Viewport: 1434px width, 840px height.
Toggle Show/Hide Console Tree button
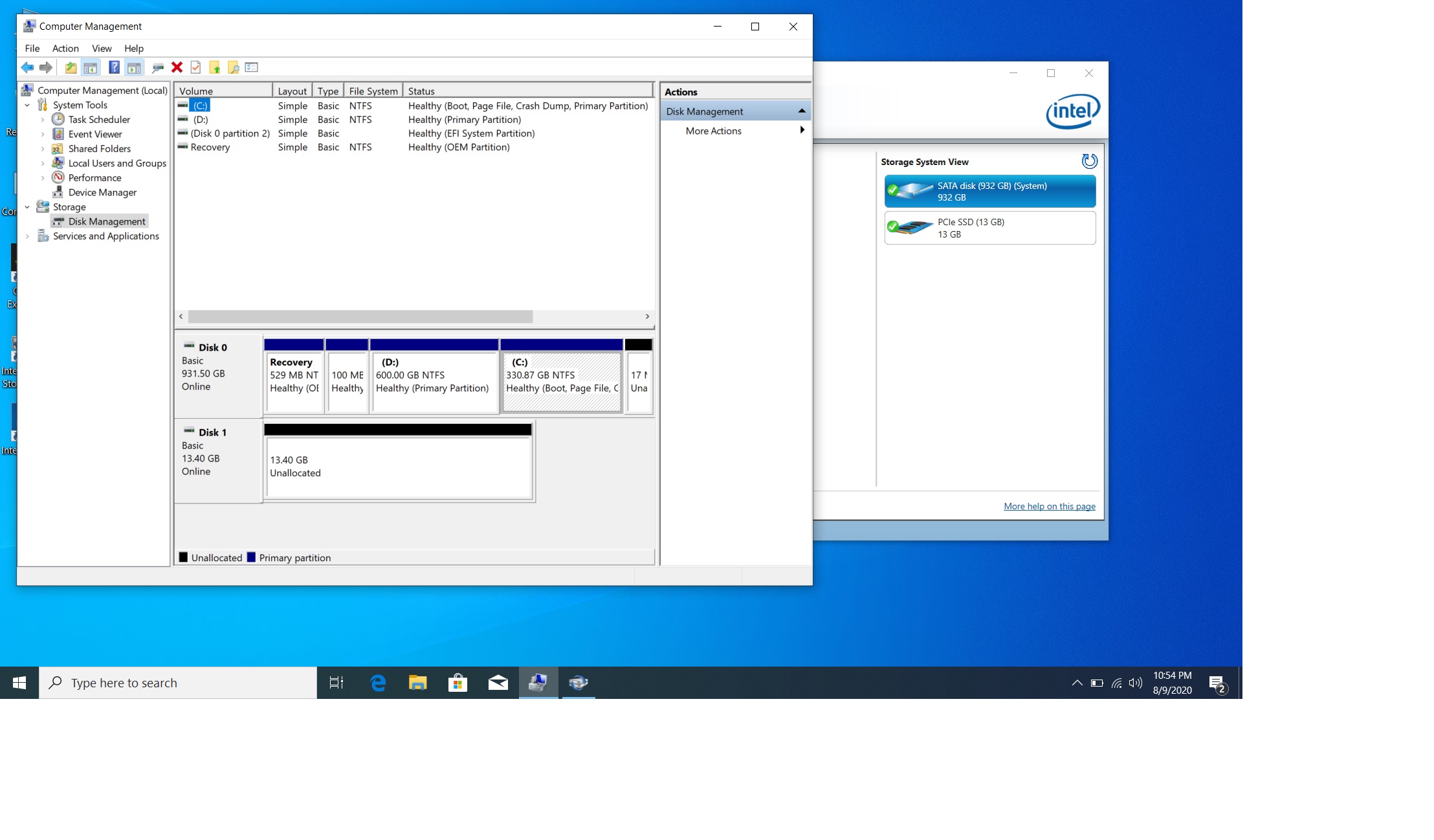click(x=91, y=67)
